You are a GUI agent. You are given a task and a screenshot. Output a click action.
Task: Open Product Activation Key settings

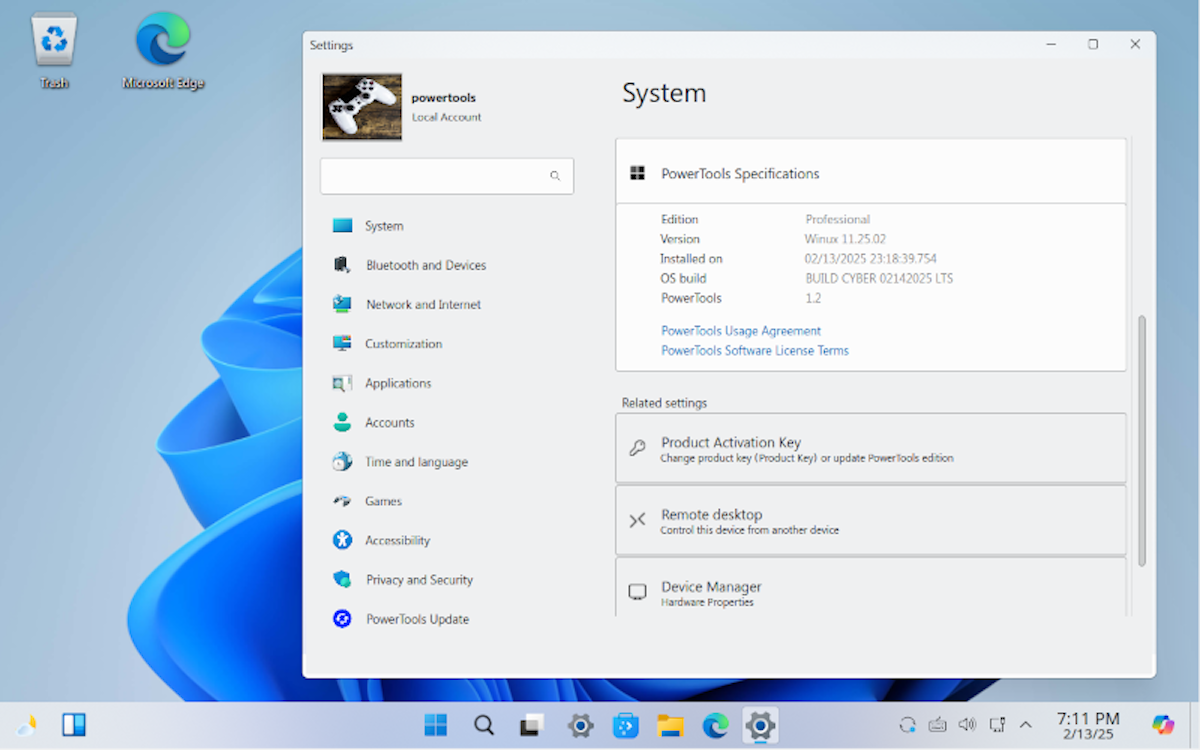871,449
